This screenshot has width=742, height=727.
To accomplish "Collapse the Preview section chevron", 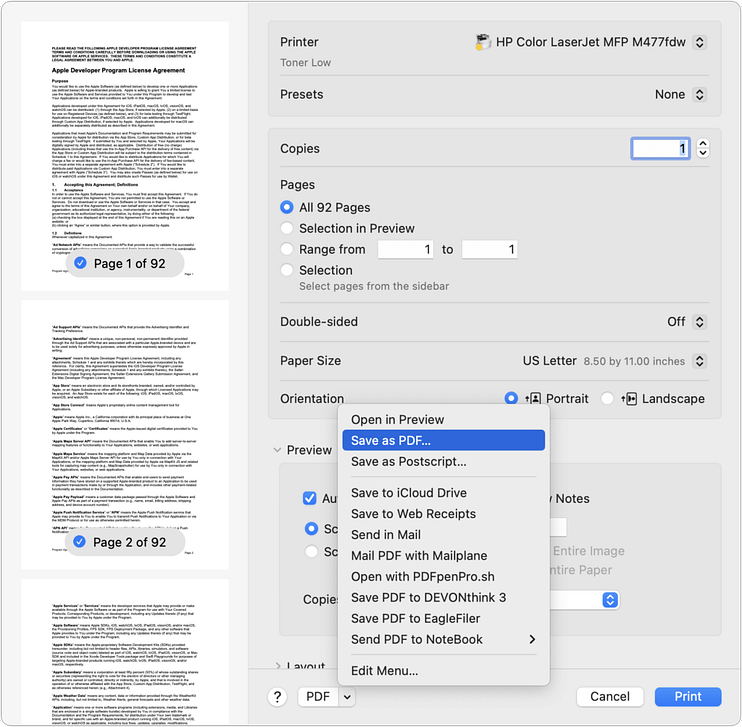I will [x=277, y=450].
